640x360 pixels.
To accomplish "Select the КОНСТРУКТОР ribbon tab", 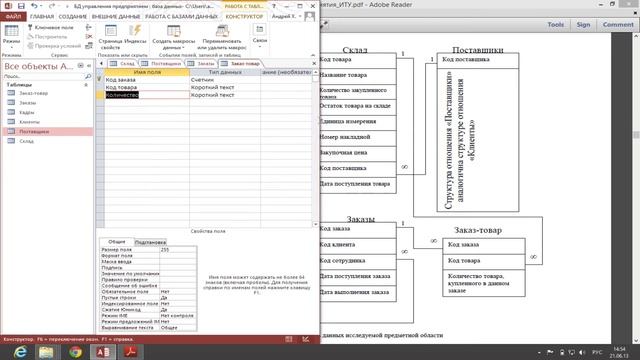I will [244, 16].
